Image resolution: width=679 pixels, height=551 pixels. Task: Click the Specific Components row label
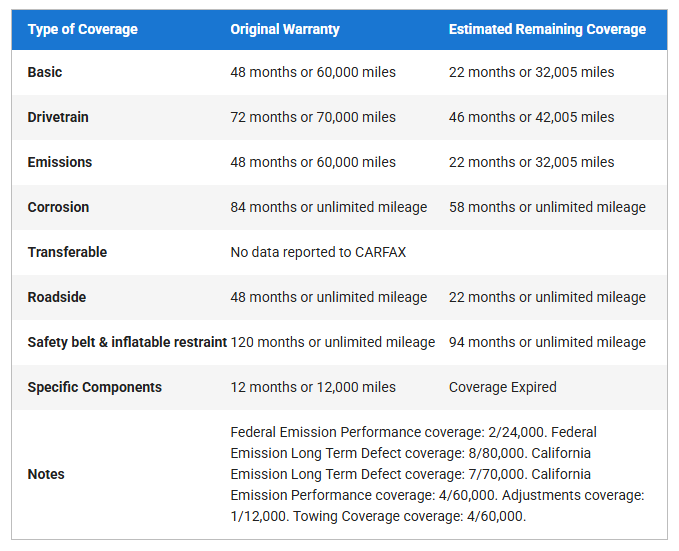(x=94, y=387)
